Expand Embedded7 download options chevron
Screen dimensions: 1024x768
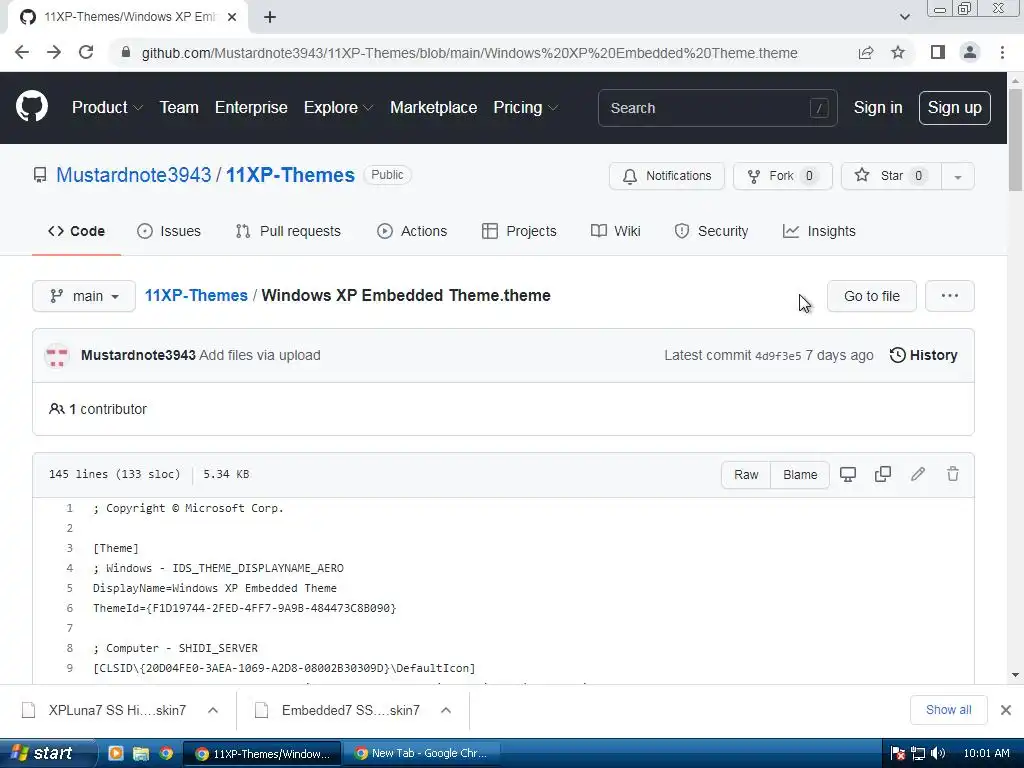tap(446, 710)
